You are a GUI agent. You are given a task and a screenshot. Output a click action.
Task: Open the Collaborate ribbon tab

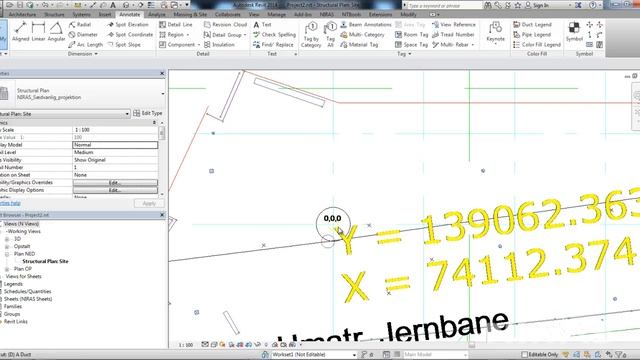pos(227,14)
